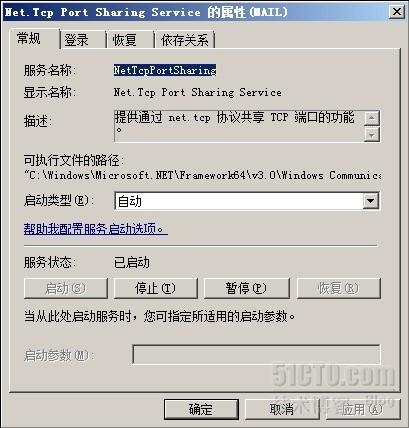Click the grayed 恢复(R) button
The image size is (409, 428).
click(338, 288)
